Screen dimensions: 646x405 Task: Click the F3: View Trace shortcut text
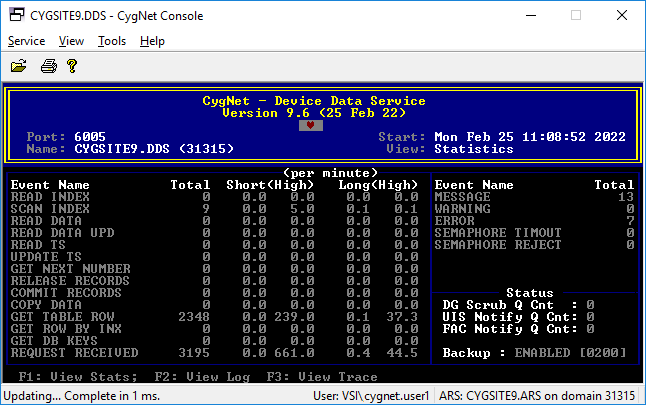tap(322, 377)
